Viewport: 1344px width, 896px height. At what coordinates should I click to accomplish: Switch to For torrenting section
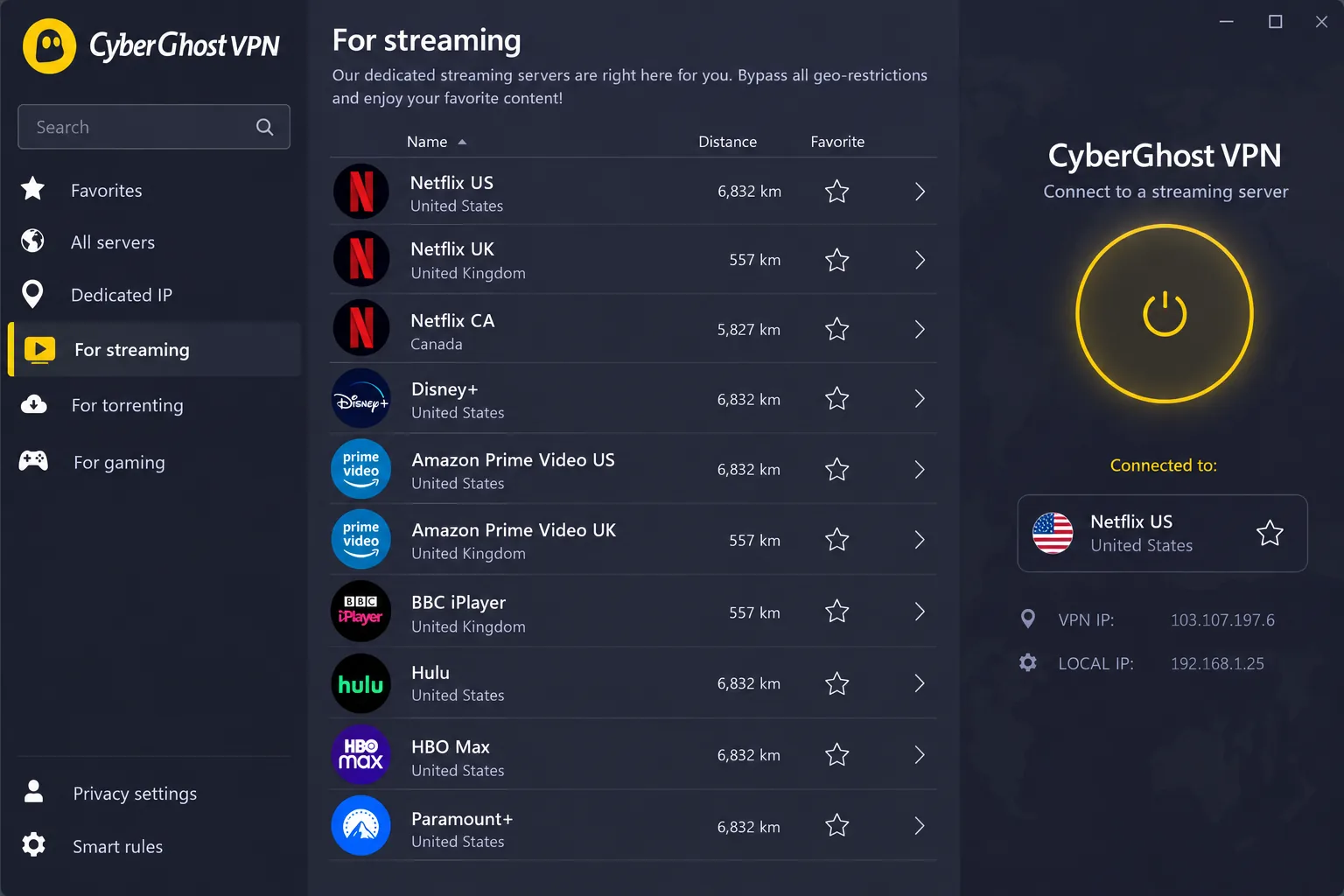click(154, 405)
